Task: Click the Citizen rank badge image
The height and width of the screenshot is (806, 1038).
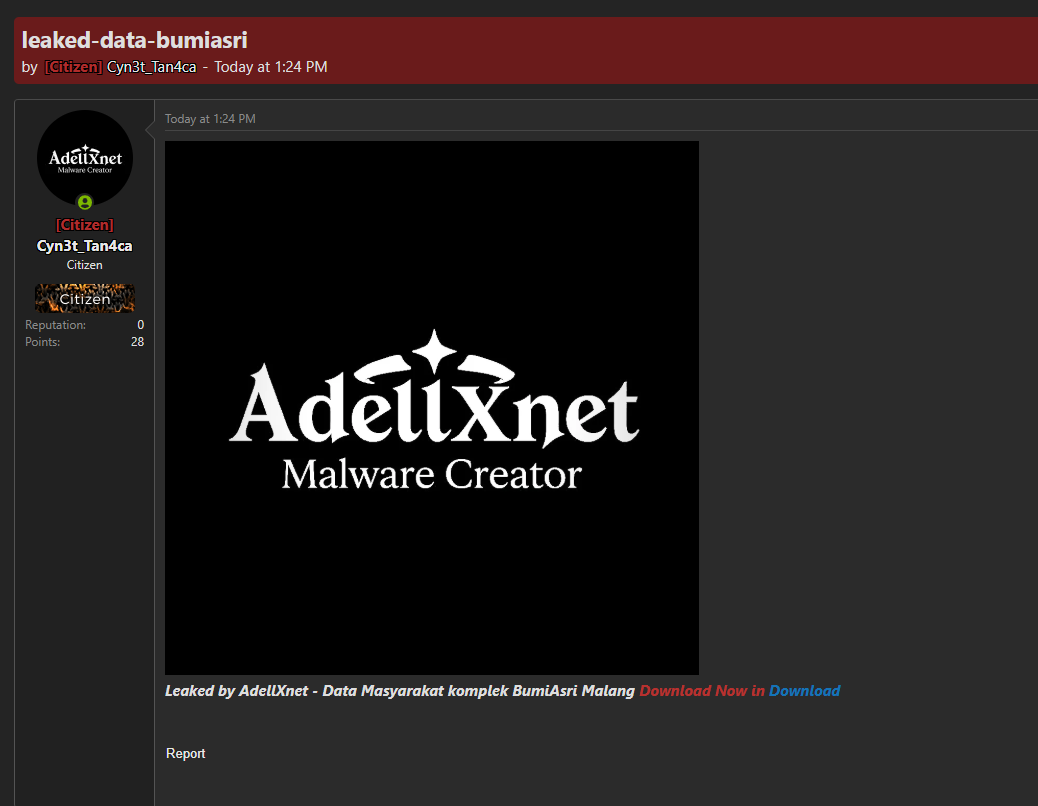Action: click(85, 298)
